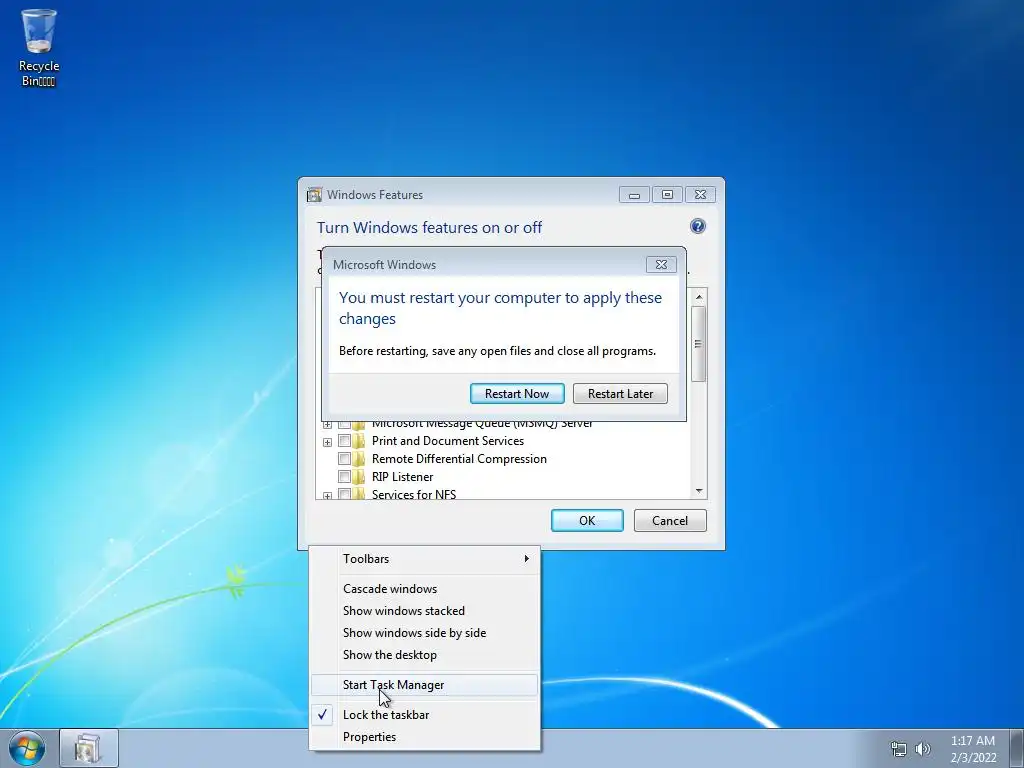Minimize the Windows Features window
This screenshot has width=1024, height=768.
coord(634,195)
